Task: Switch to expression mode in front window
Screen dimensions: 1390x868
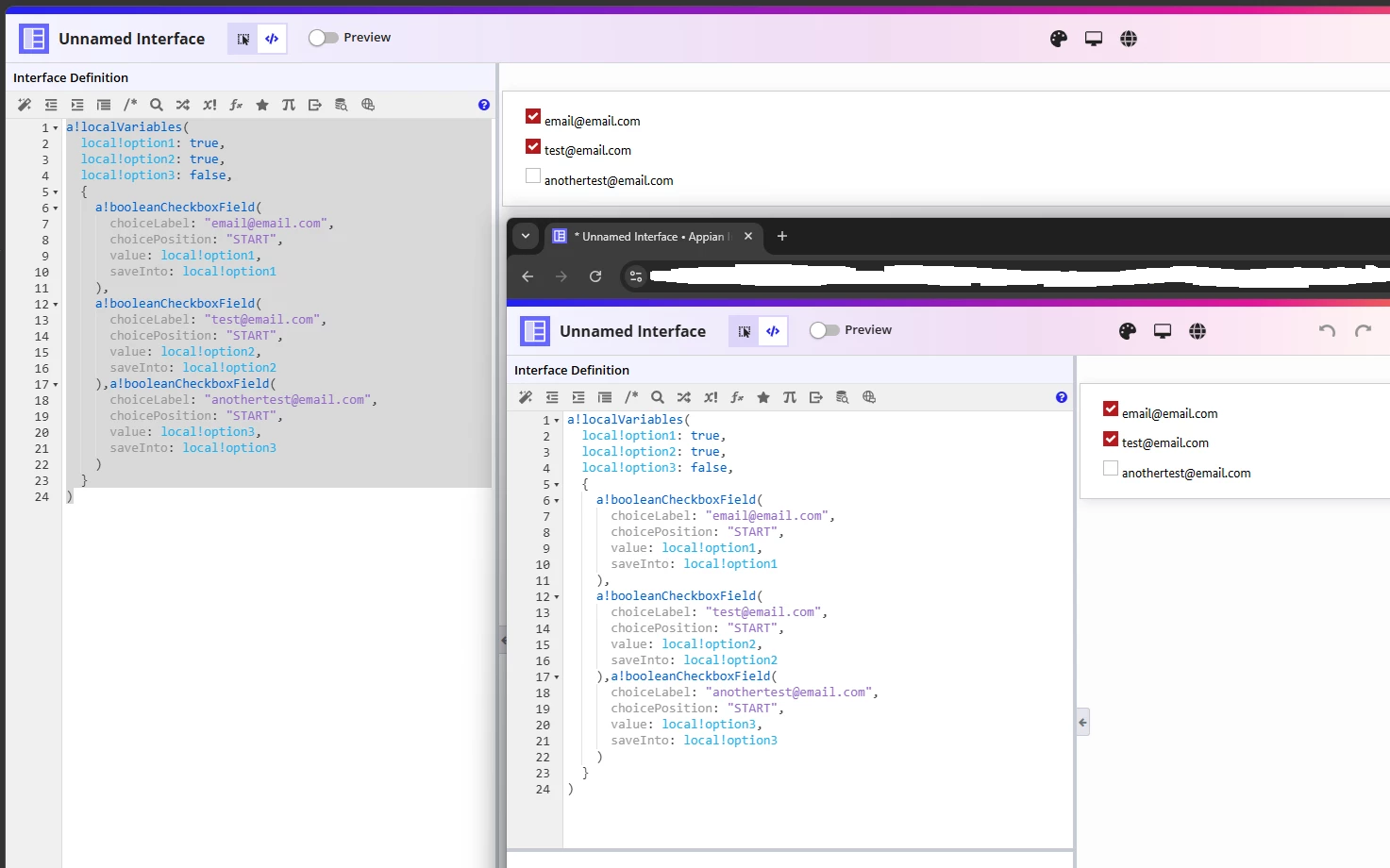Action: pos(773,331)
